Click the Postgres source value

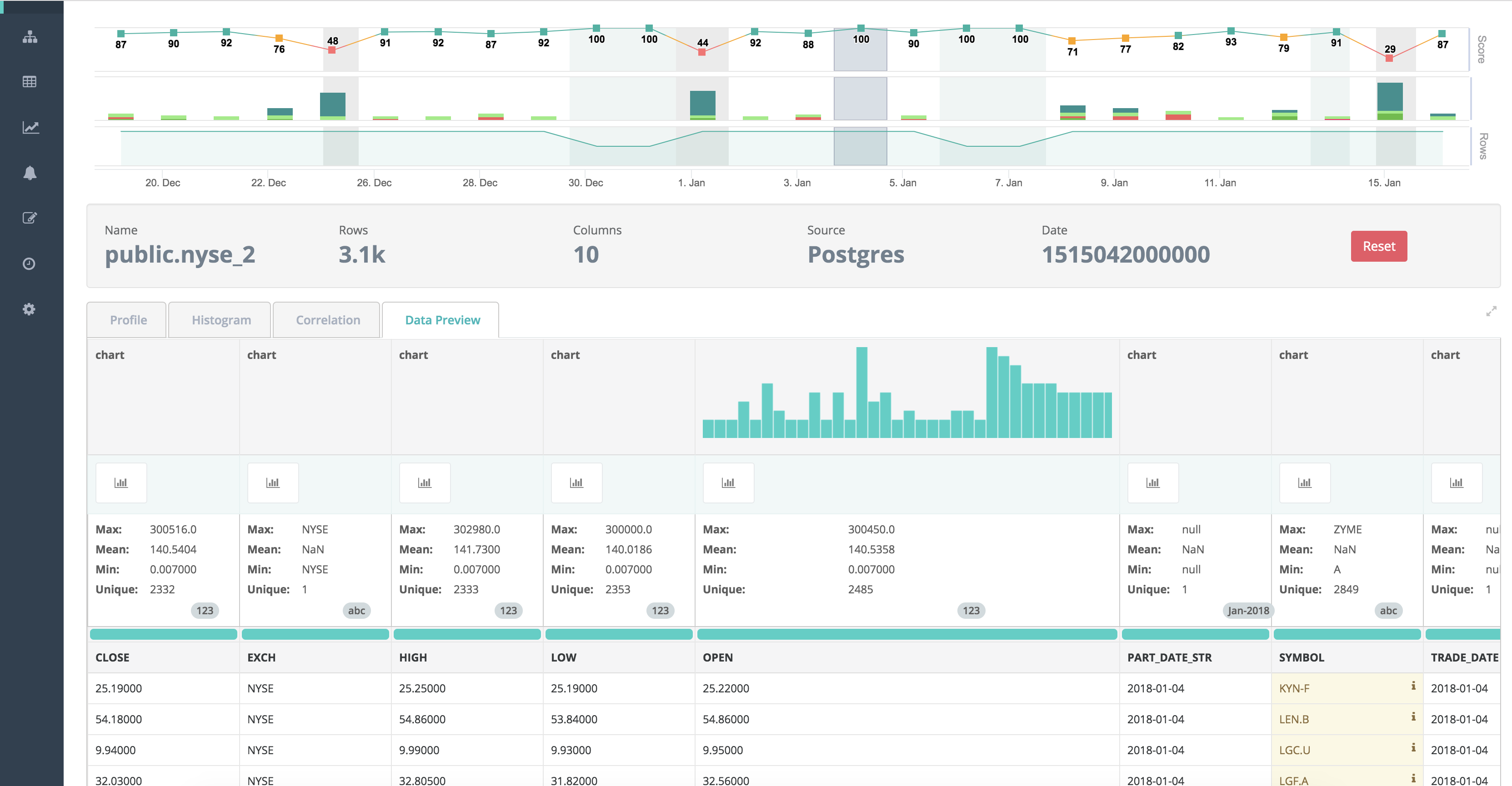[x=855, y=254]
